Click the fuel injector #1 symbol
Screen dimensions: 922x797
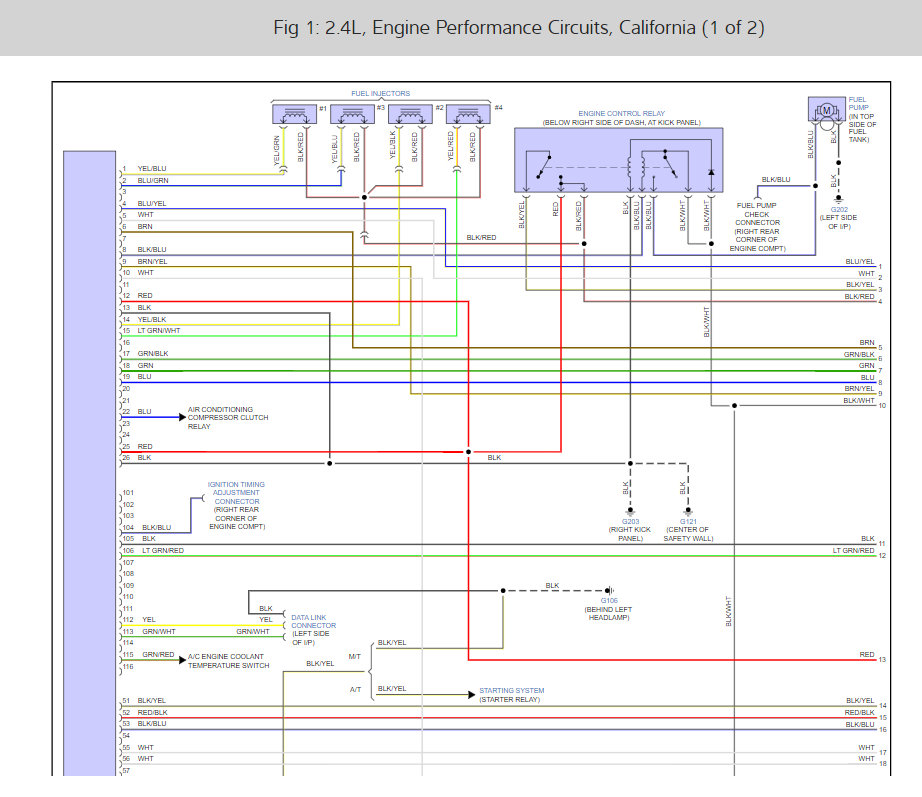(x=294, y=114)
